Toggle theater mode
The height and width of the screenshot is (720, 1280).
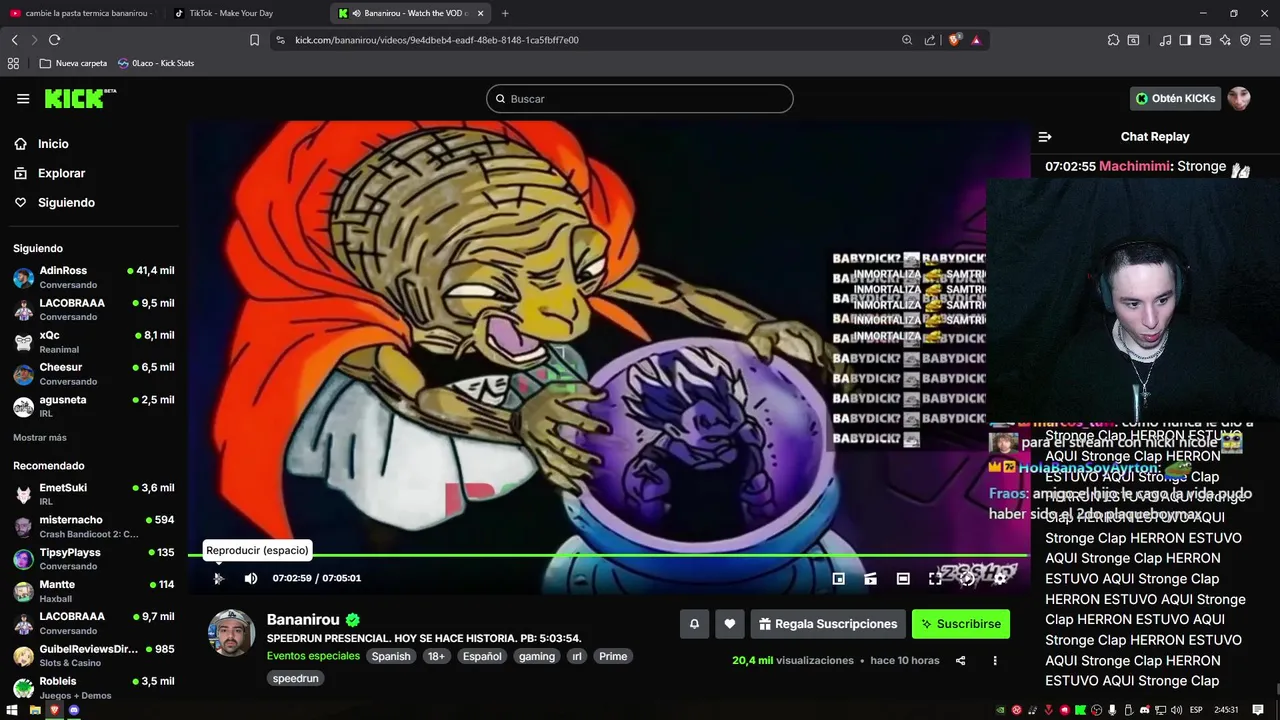(903, 578)
